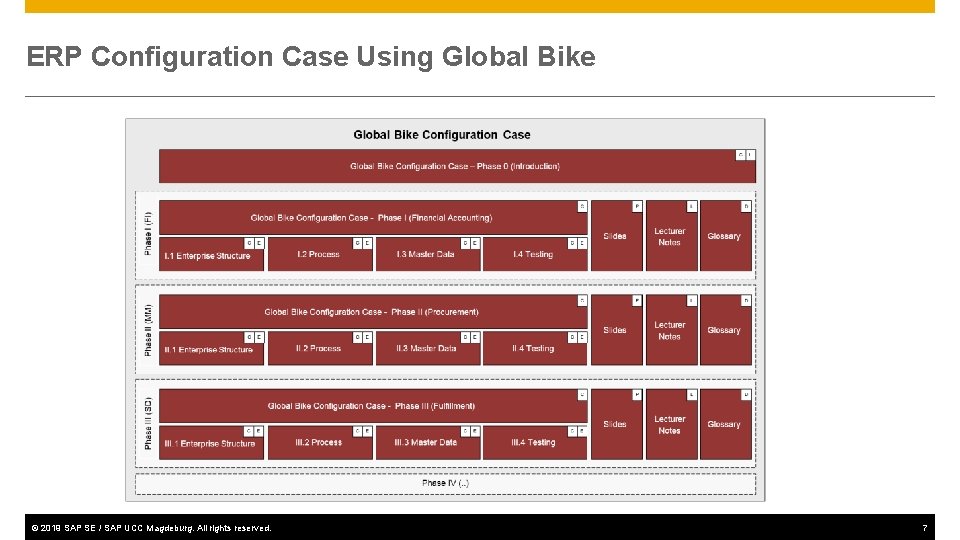960x540 pixels.
Task: Click the corner badge on Phase III Fulfilment header
Action: click(x=582, y=395)
